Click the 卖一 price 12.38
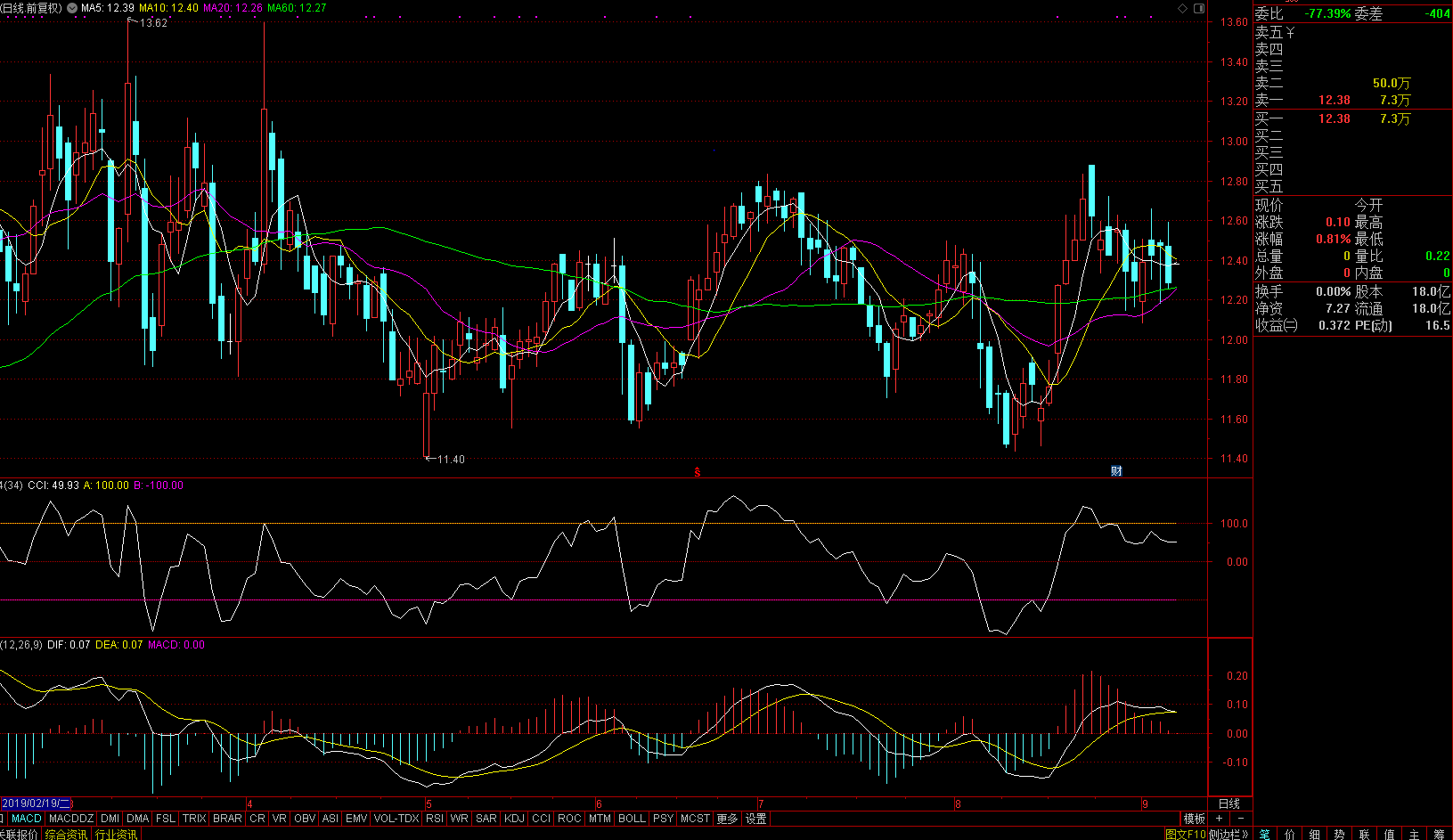The image size is (1453, 840). tap(1335, 101)
